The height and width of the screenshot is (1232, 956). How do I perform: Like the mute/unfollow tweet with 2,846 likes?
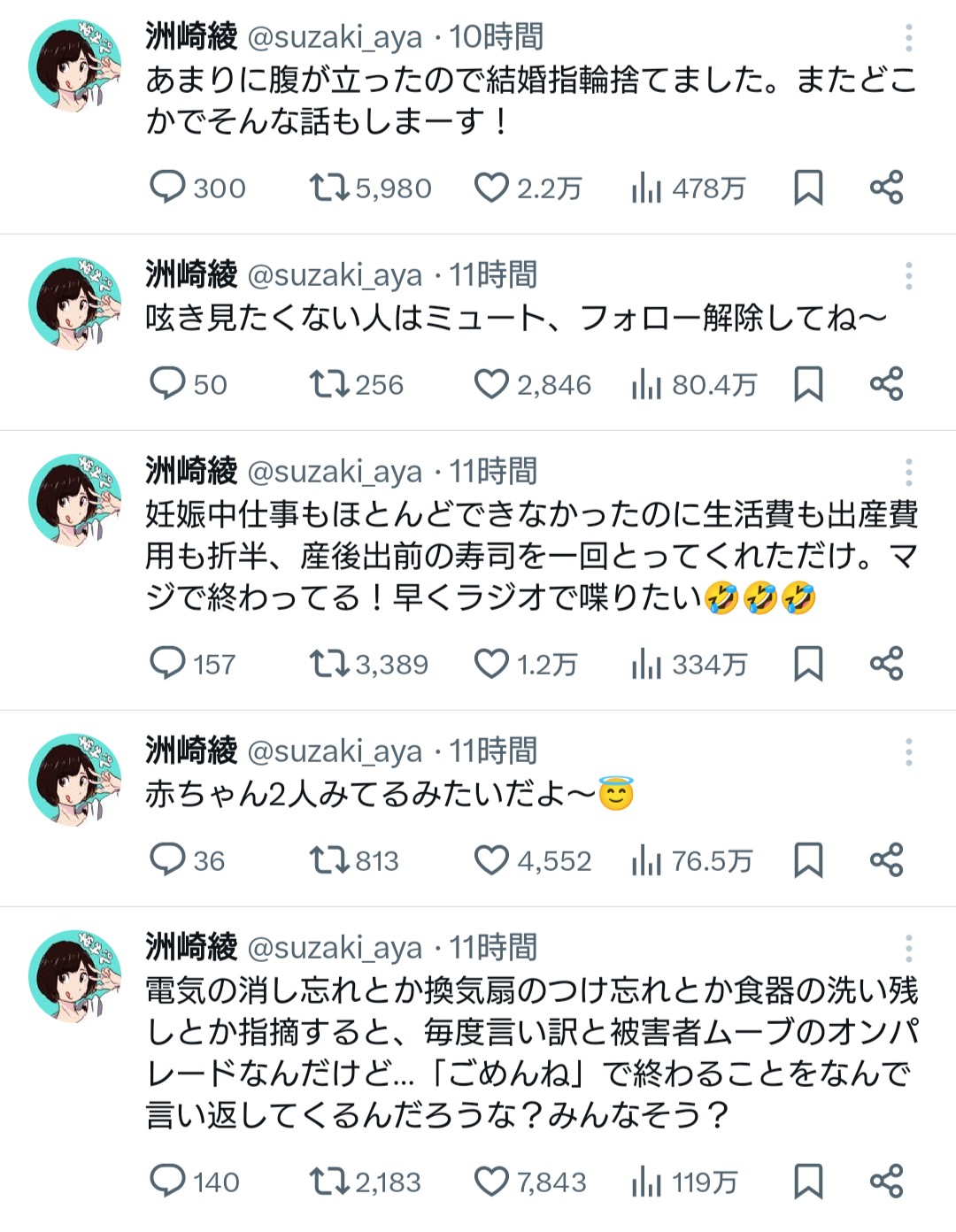pyautogui.click(x=491, y=384)
